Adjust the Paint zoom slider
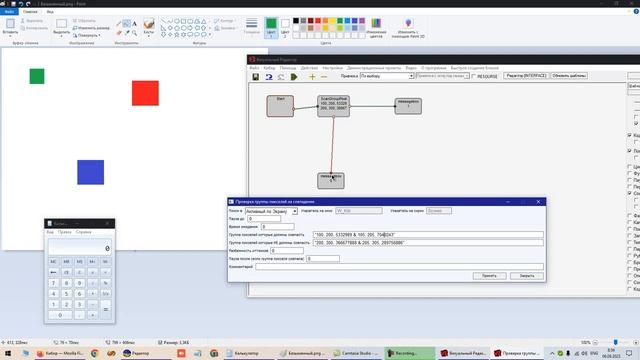 coord(615,342)
